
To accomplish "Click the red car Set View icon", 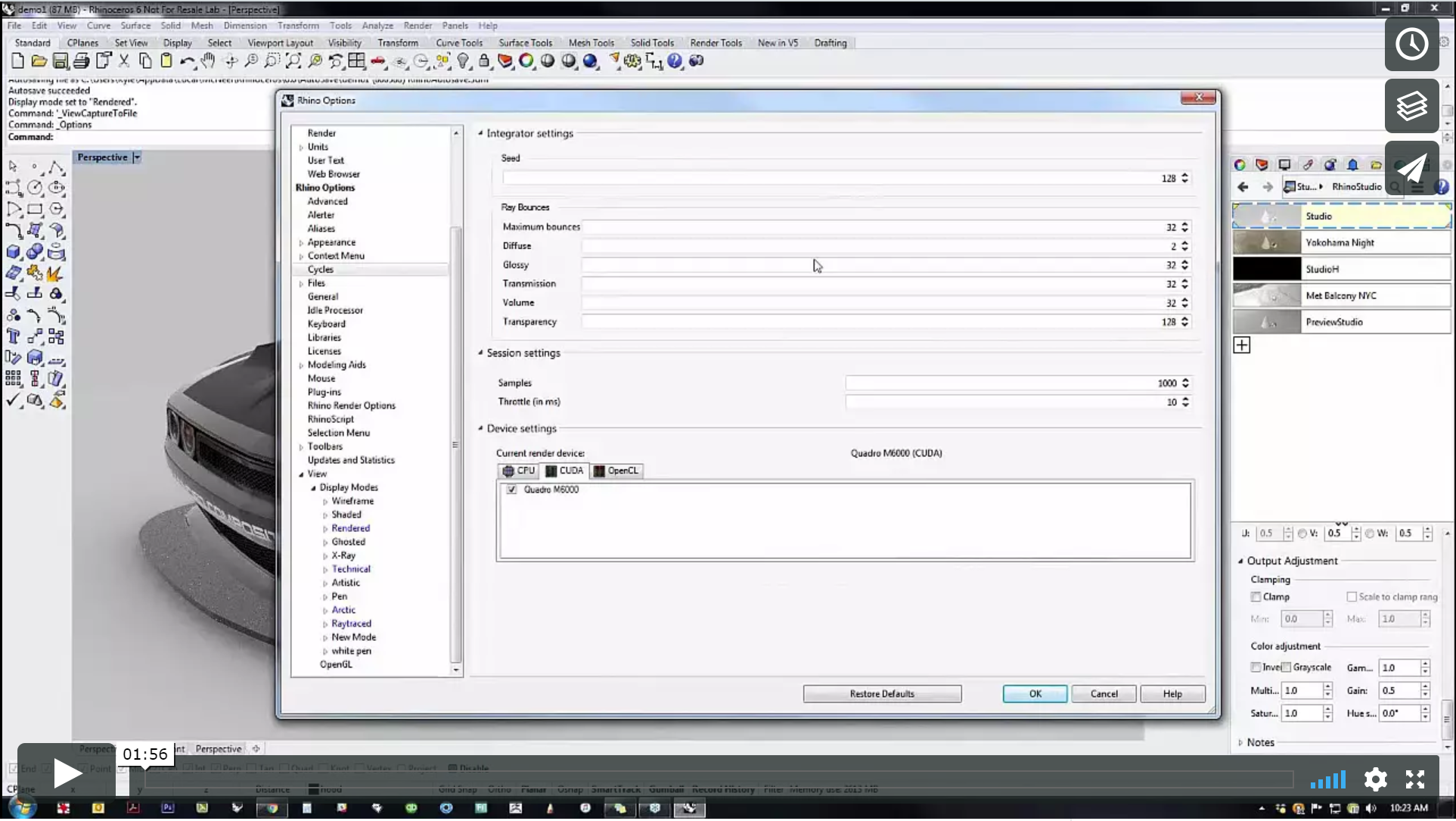I will [x=378, y=61].
